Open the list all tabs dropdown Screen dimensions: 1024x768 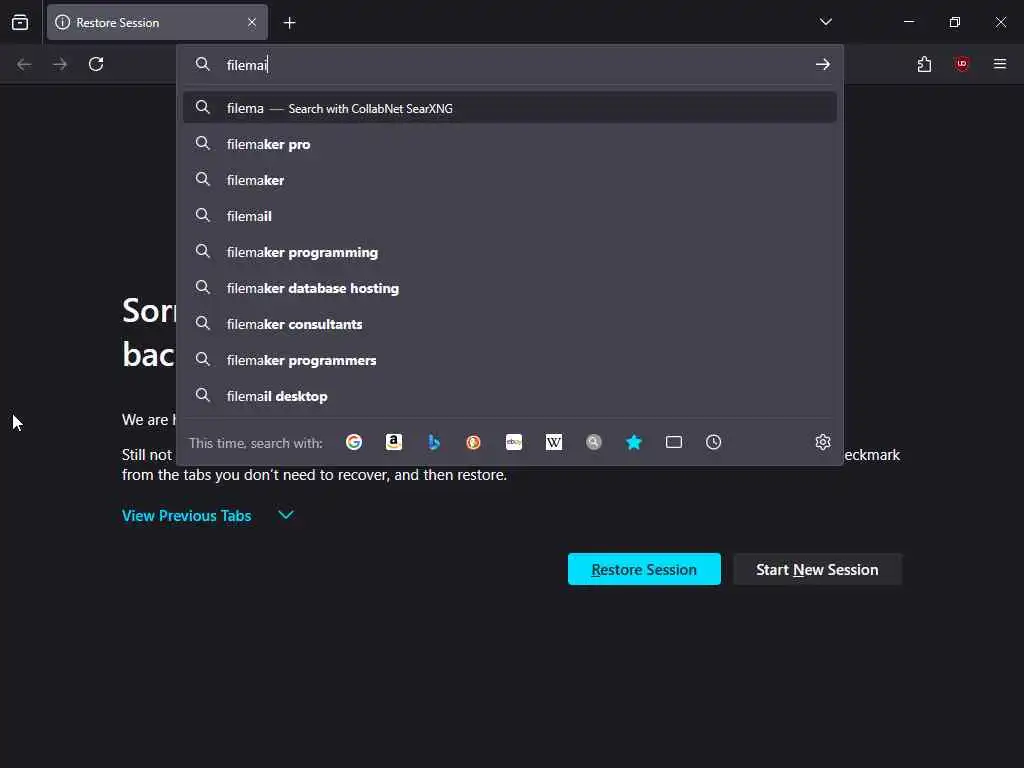825,22
